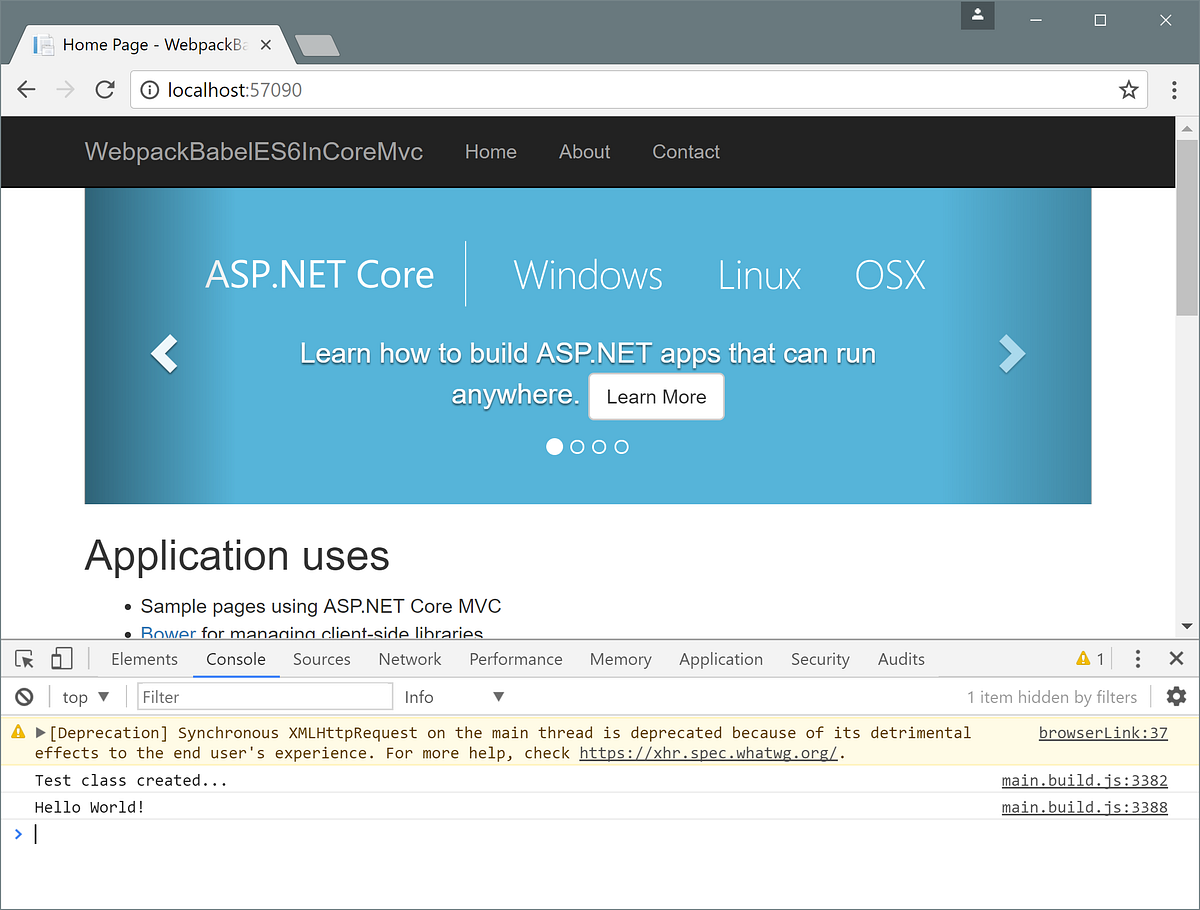Open the main.build.js:3388 source link
Viewport: 1200px width, 910px height.
(x=1084, y=807)
